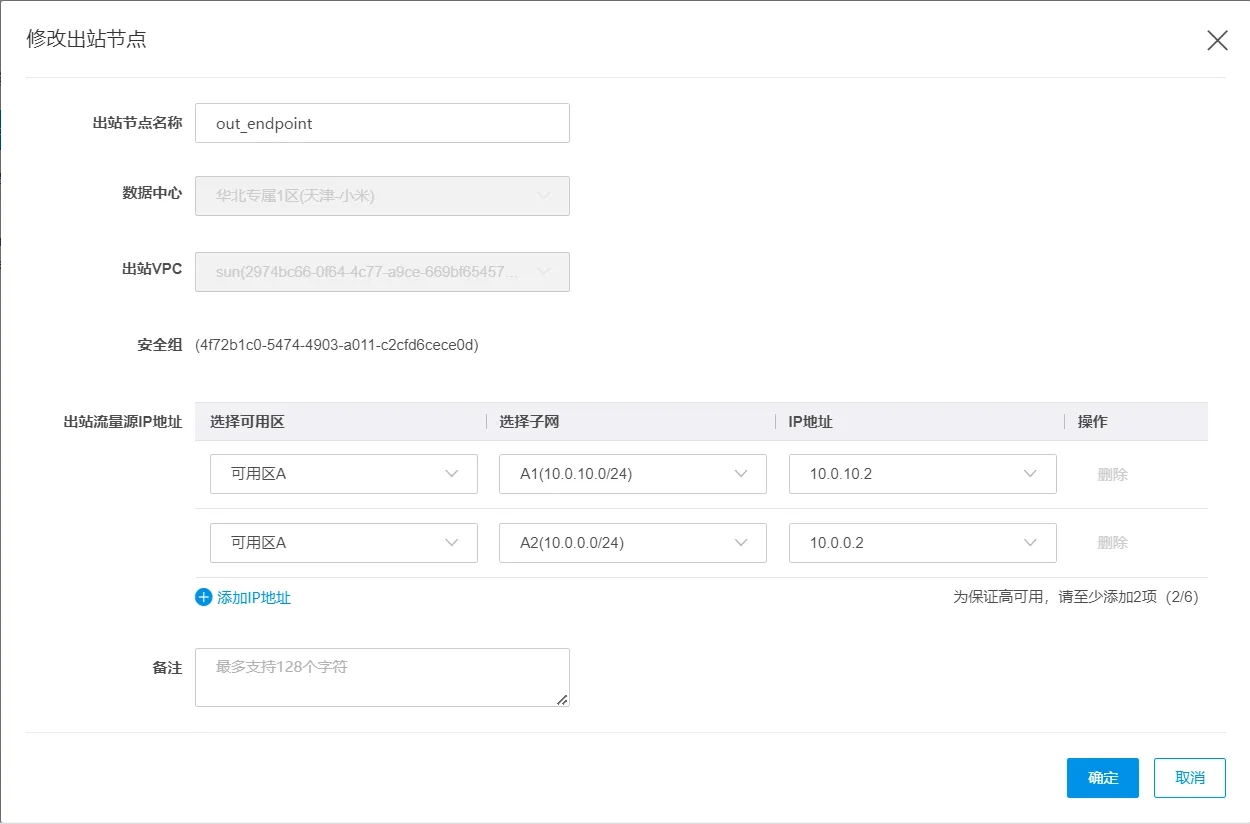The height and width of the screenshot is (824, 1250).
Task: Open the 10.0.10.2 IP address dropdown
Action: pyautogui.click(x=922, y=474)
